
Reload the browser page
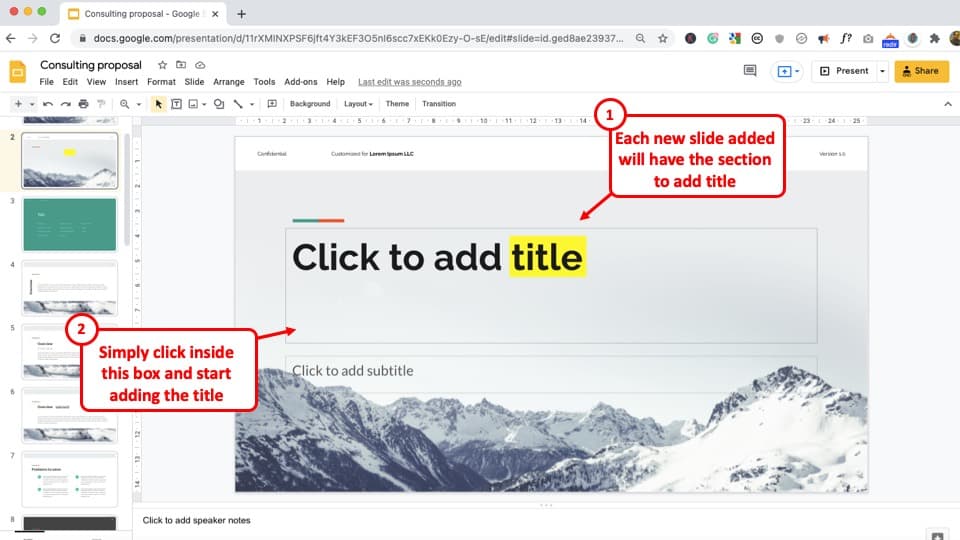(55, 39)
